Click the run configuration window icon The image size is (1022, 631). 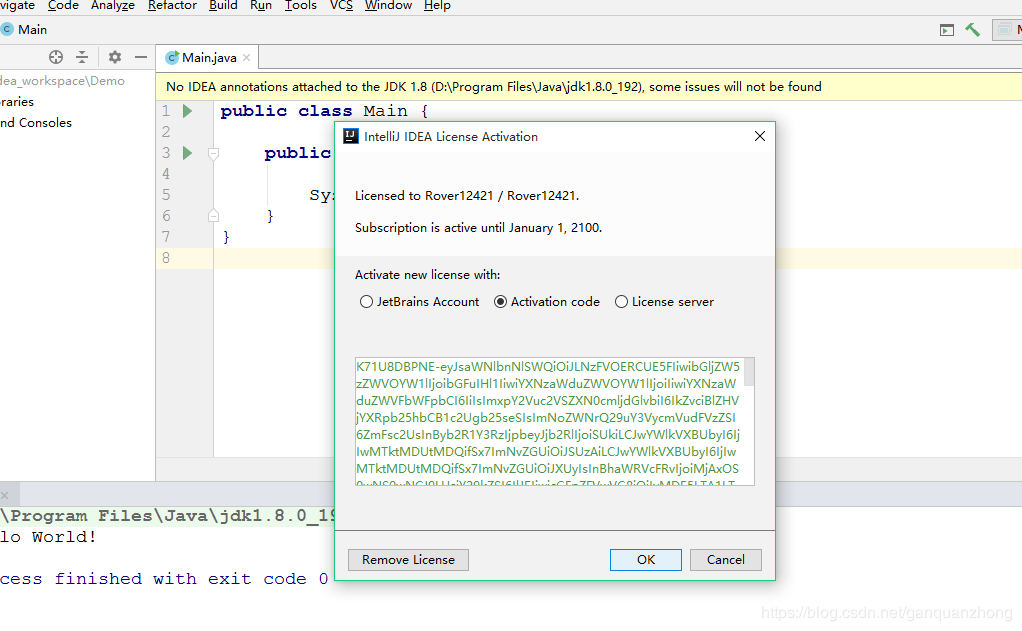point(947,30)
